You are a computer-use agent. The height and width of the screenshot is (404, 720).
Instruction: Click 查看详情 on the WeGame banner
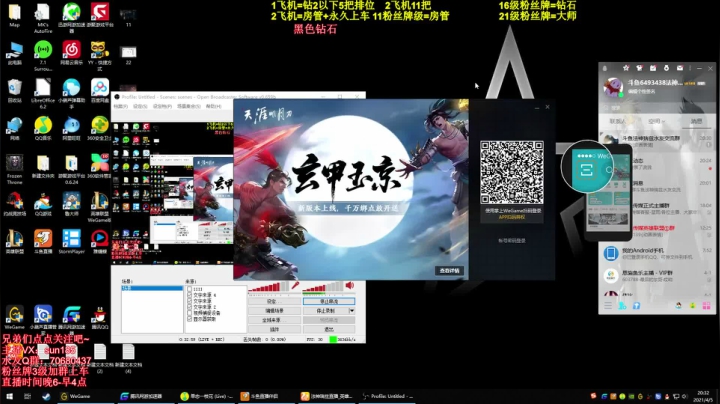(449, 271)
